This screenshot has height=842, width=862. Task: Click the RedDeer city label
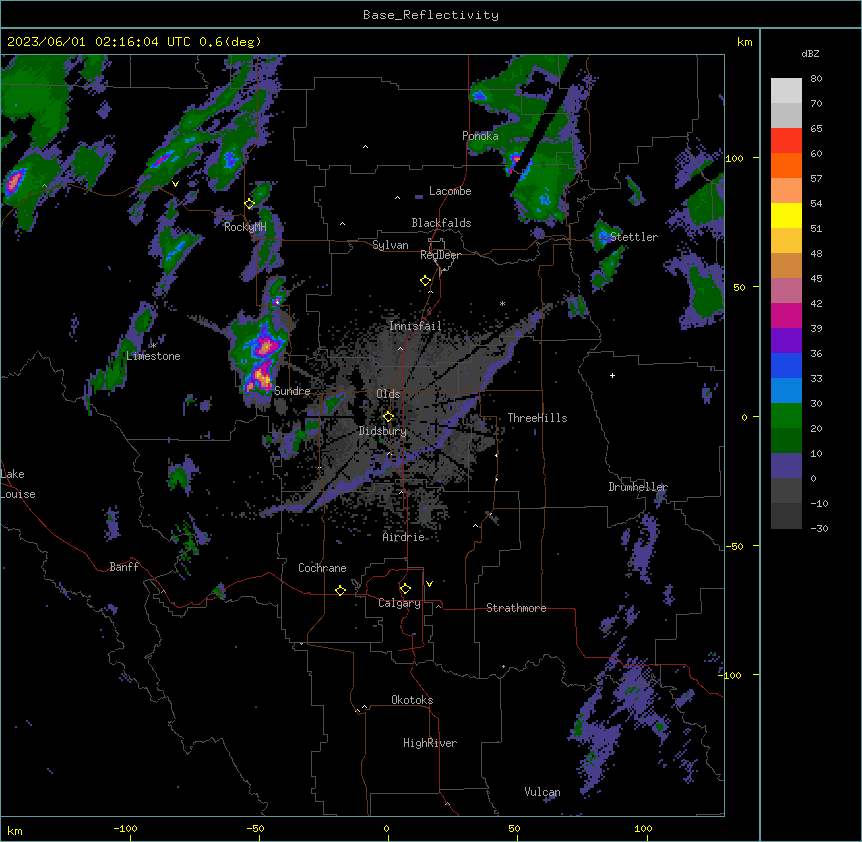pyautogui.click(x=441, y=255)
